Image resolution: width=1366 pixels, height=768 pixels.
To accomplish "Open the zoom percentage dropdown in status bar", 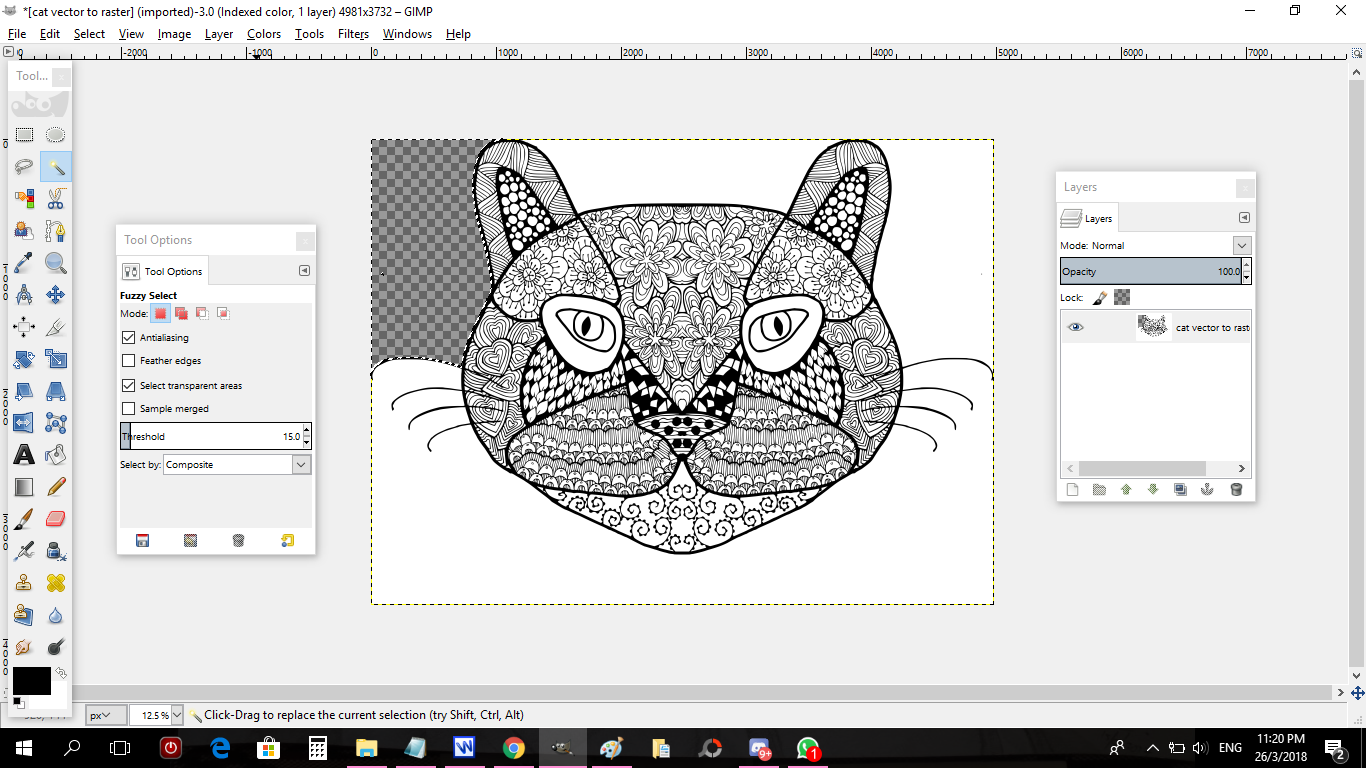I will 177,715.
